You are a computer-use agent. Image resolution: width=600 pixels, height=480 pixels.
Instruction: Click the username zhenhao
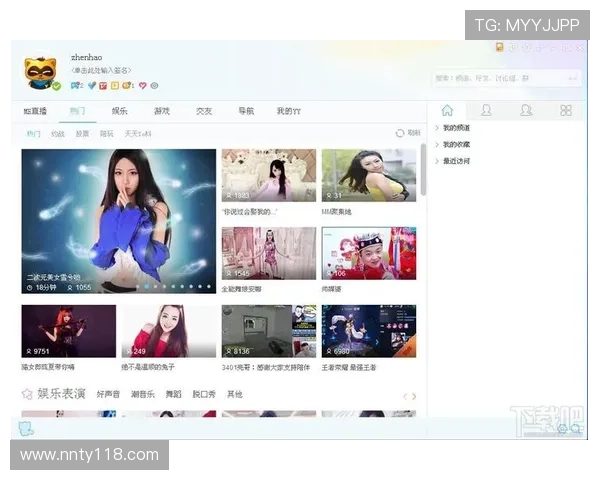86,57
